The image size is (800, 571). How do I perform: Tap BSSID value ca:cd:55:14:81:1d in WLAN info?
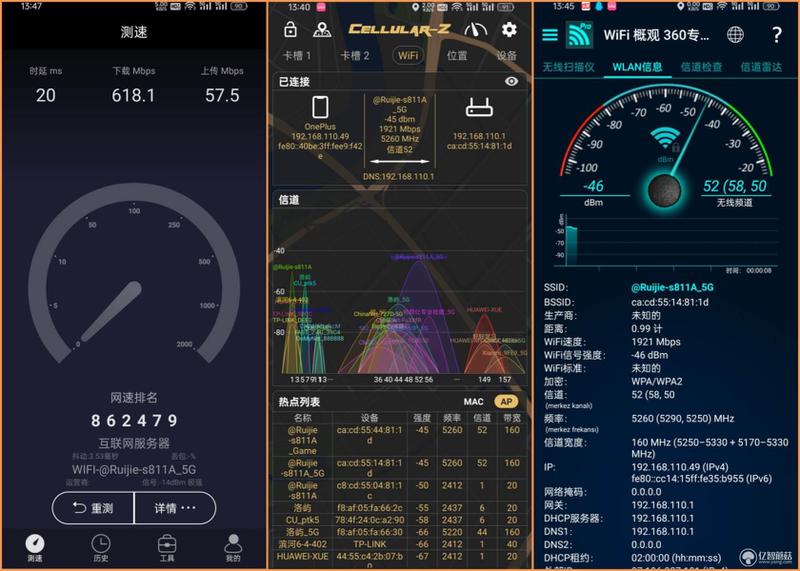669,302
